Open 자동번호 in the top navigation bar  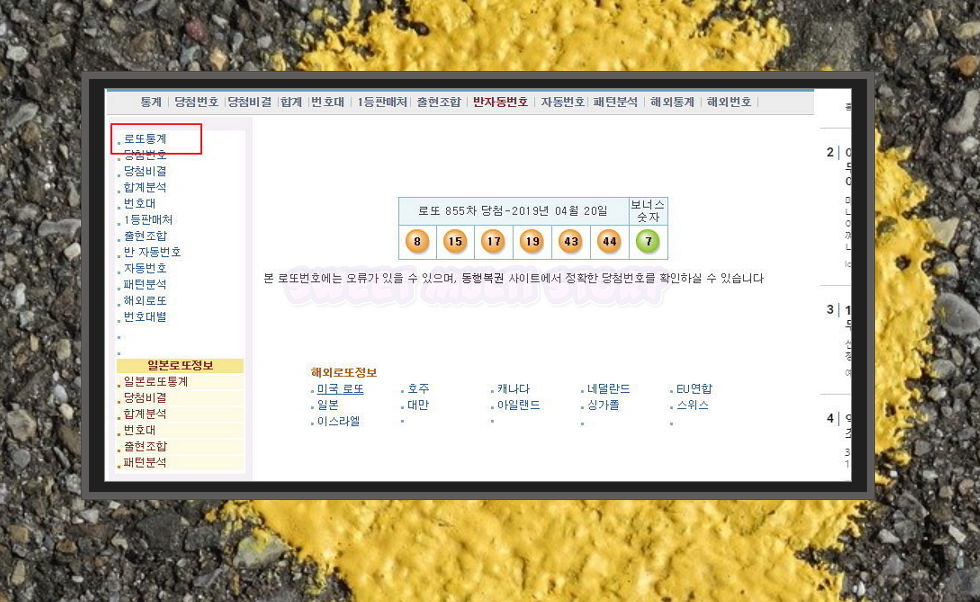[562, 102]
